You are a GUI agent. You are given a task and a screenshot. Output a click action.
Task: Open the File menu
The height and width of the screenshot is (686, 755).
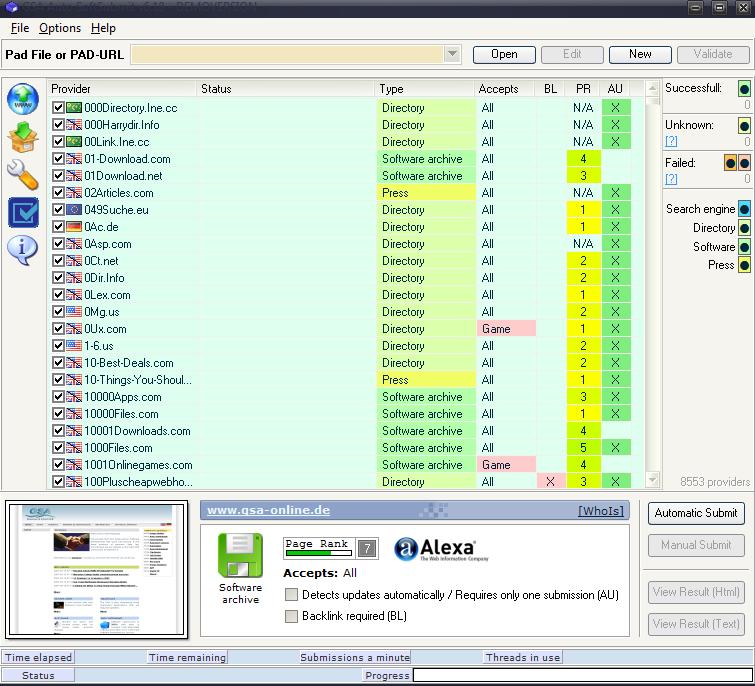point(20,28)
